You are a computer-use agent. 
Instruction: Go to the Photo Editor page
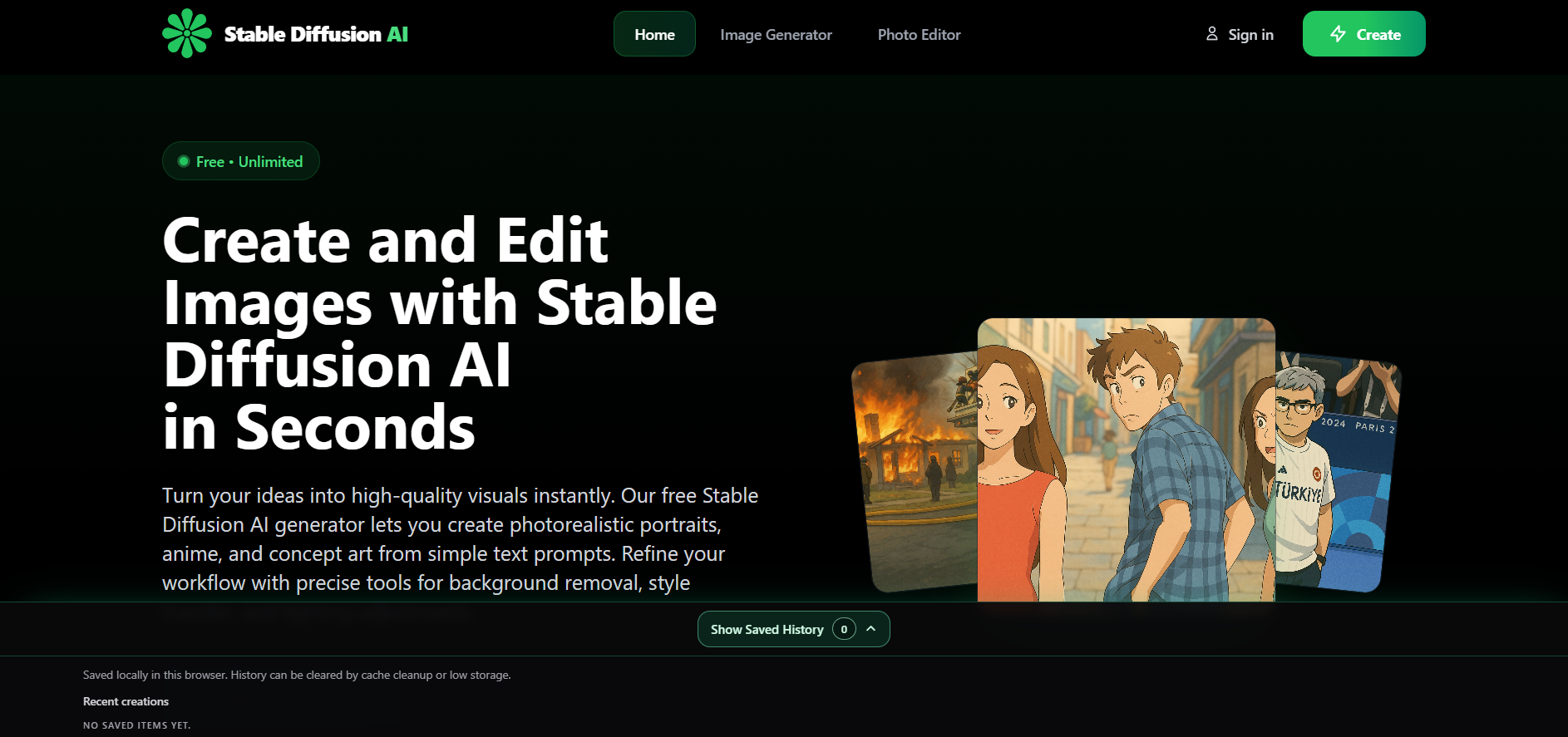(x=919, y=35)
